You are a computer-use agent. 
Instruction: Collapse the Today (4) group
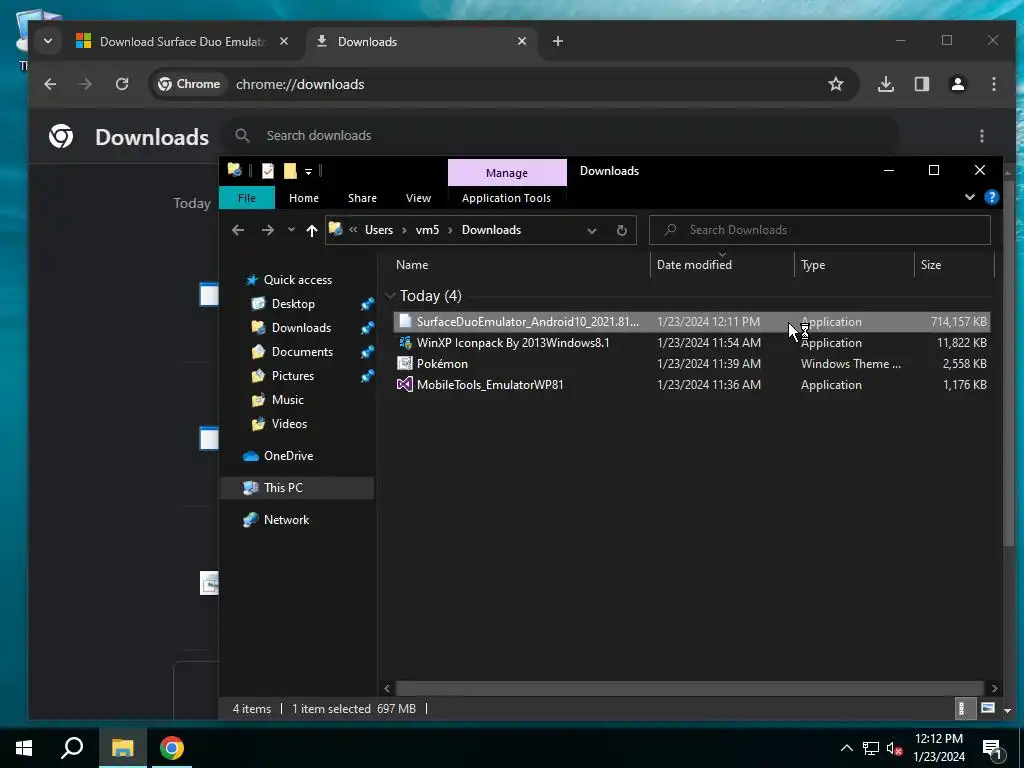pyautogui.click(x=391, y=296)
